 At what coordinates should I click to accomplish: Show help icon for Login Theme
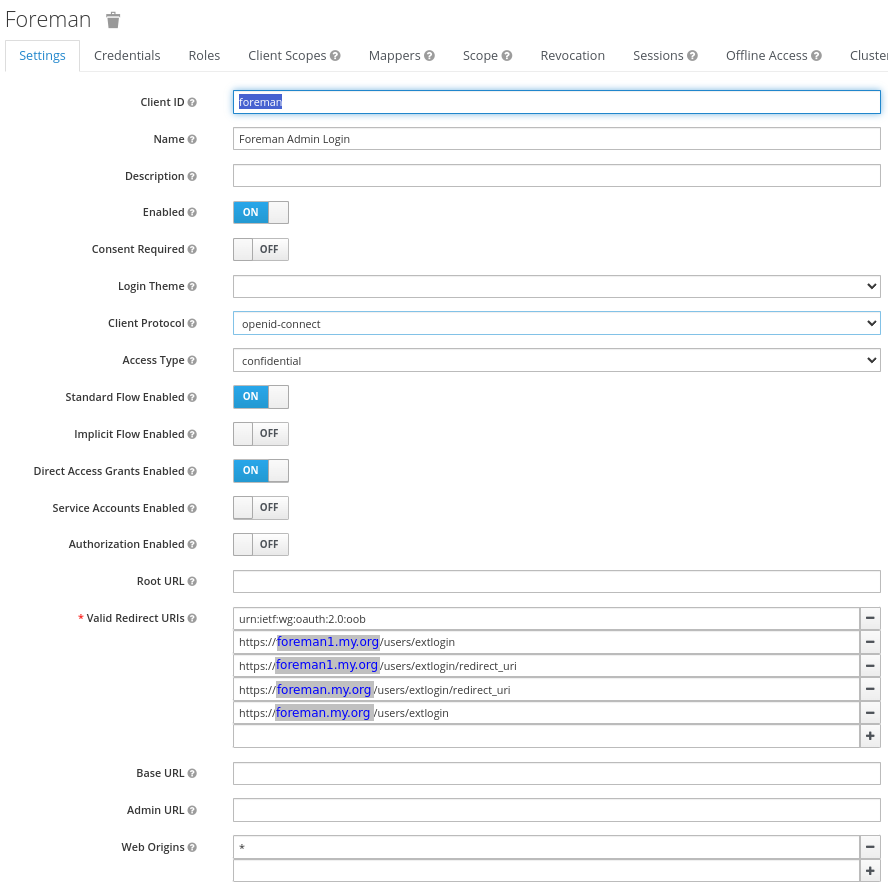(192, 287)
